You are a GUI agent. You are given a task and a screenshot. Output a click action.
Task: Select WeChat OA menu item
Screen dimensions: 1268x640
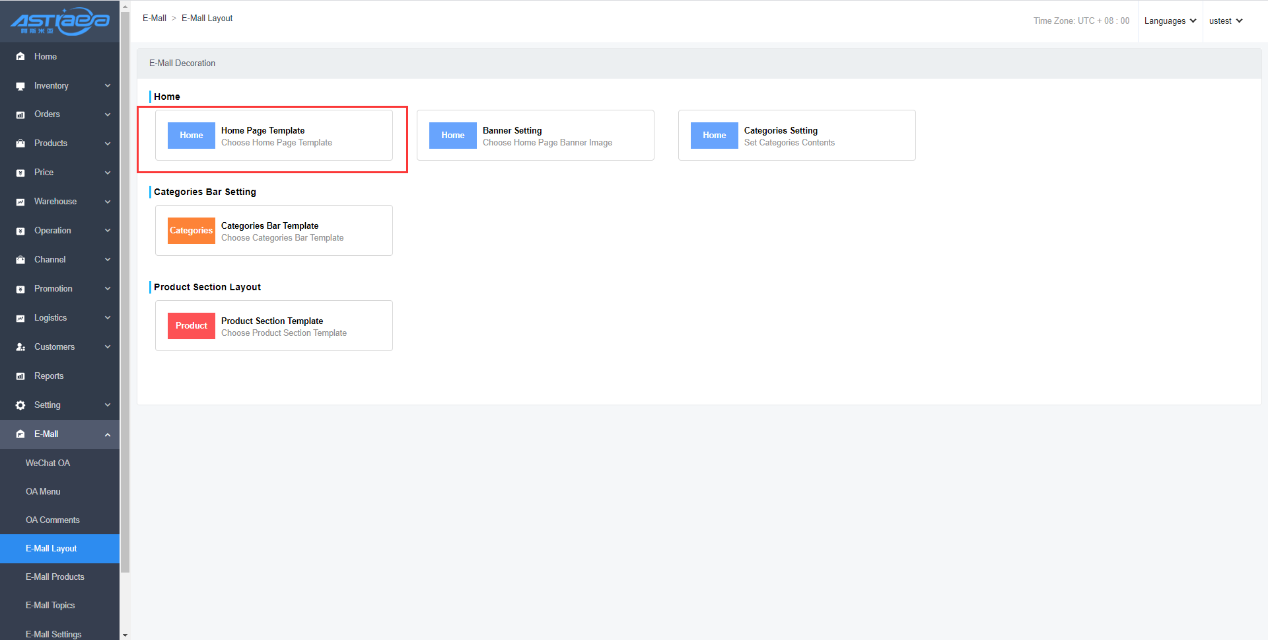click(48, 463)
